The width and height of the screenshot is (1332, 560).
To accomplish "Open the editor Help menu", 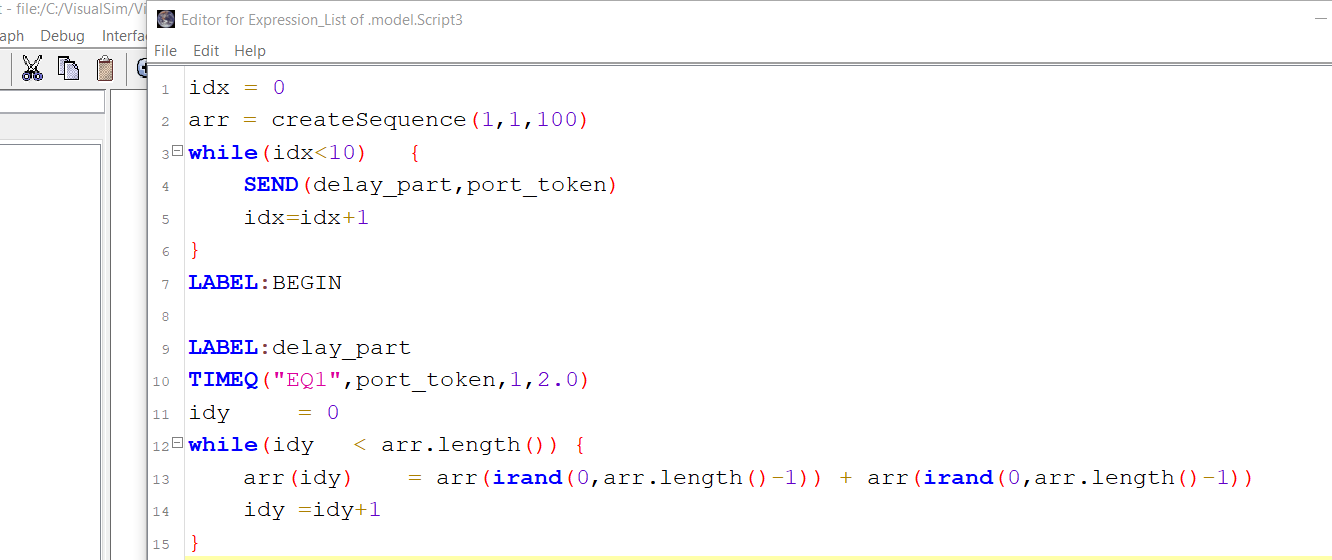I will 250,50.
